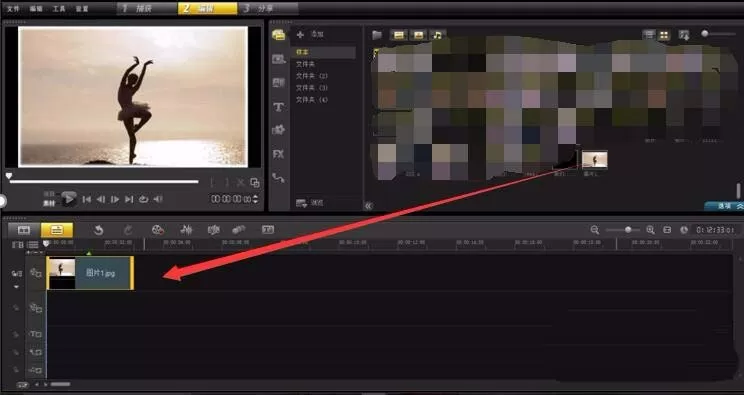Viewport: 744px width, 395px height.
Task: Switch library to thumbnail view
Action: 664,35
